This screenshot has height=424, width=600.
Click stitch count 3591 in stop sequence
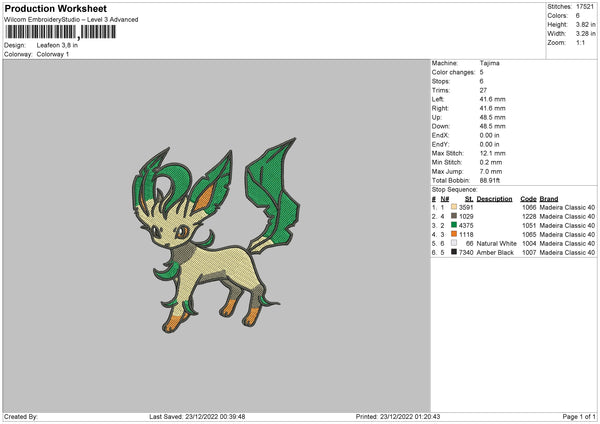click(x=466, y=207)
